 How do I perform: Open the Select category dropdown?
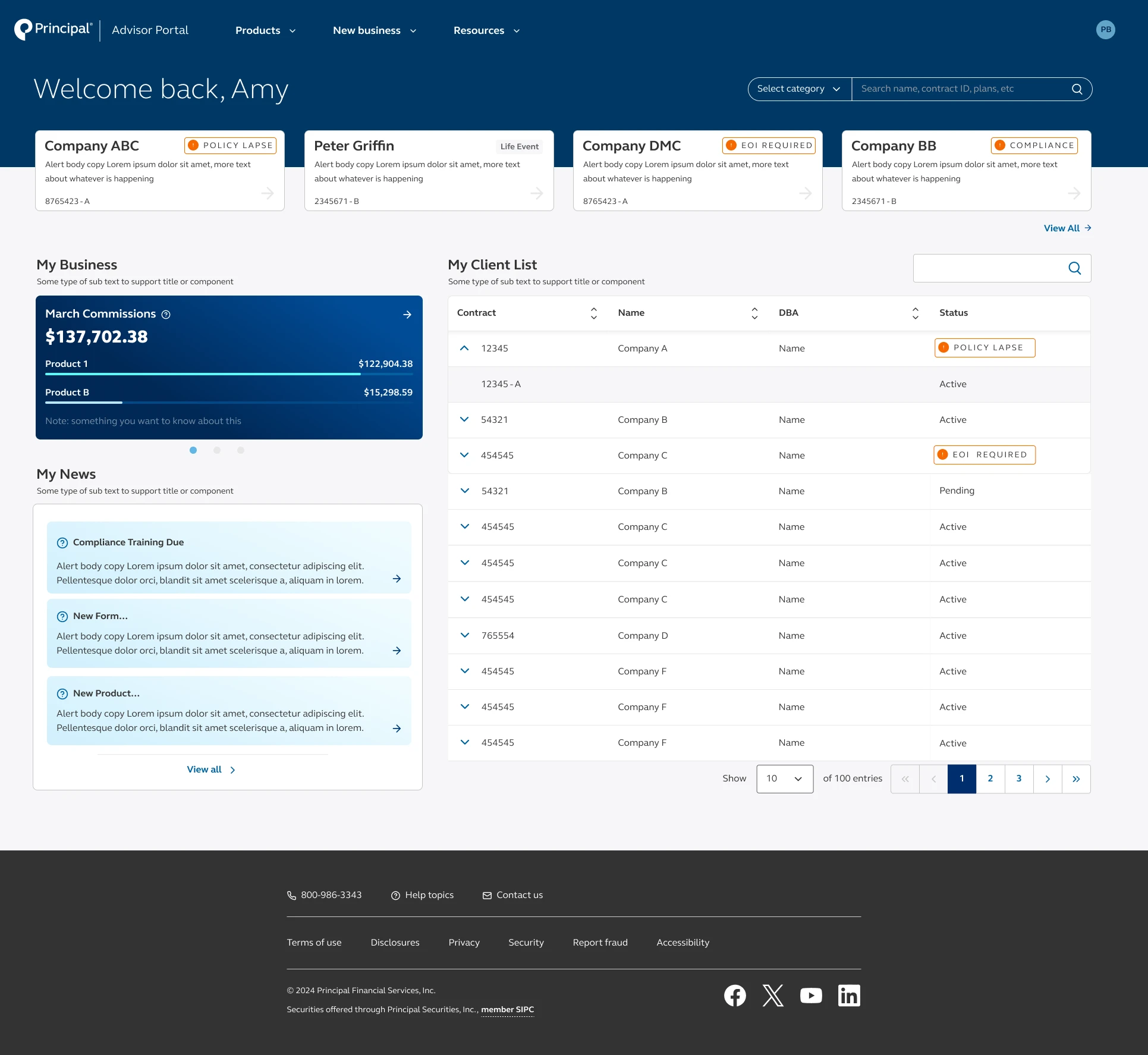tap(799, 89)
